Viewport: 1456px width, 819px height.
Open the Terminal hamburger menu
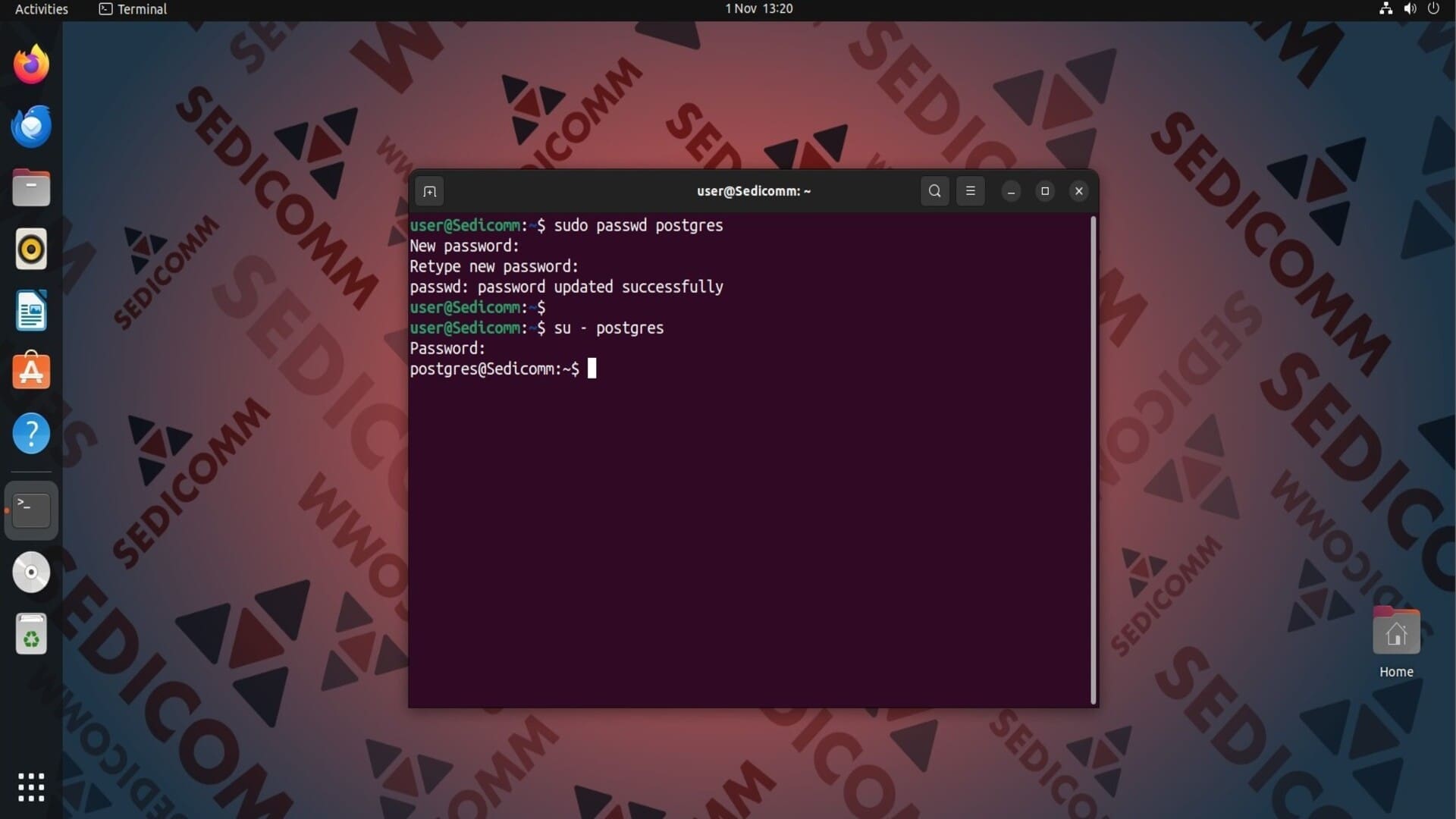pyautogui.click(x=970, y=191)
